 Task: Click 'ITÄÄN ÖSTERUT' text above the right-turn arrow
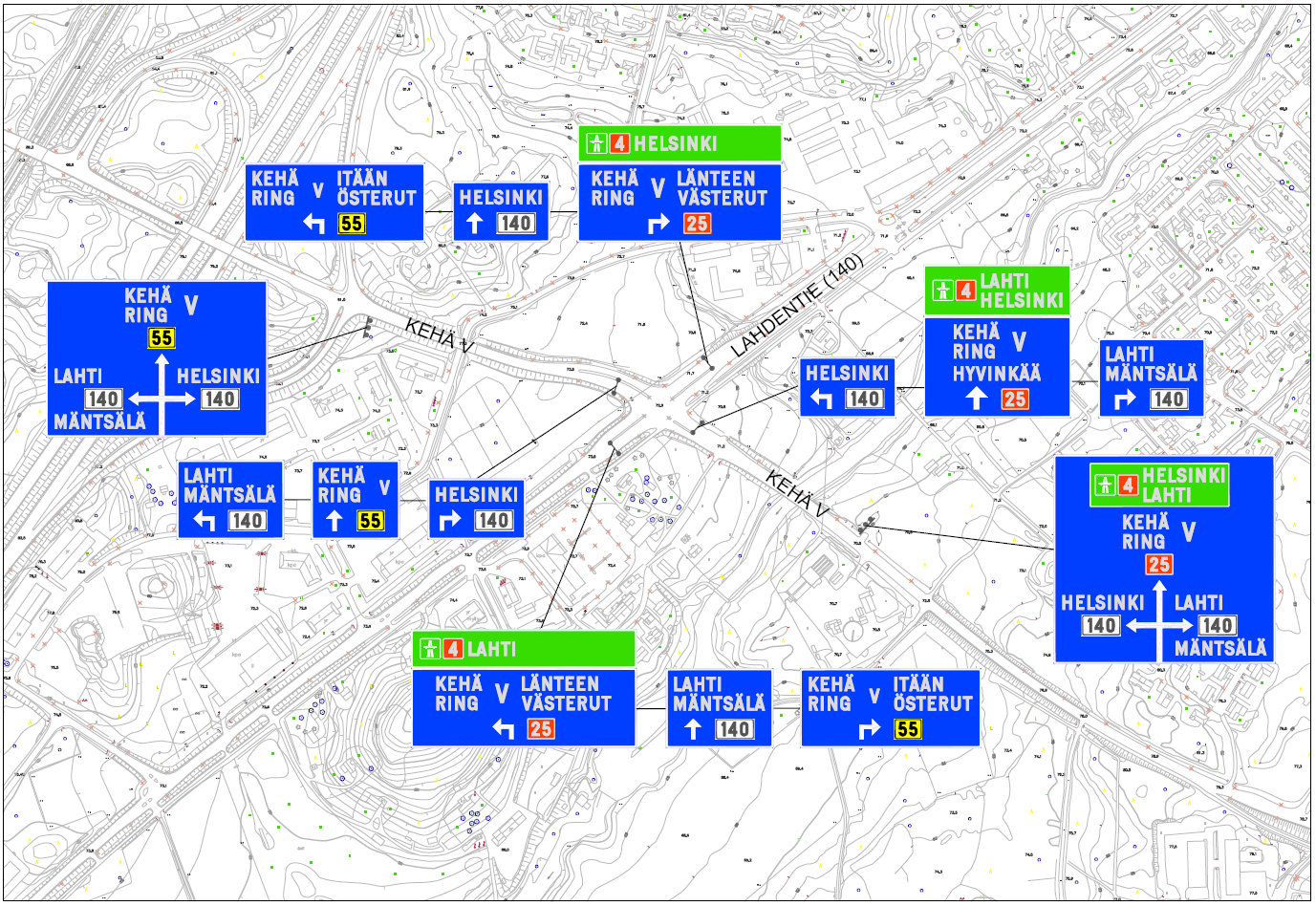pos(933,694)
